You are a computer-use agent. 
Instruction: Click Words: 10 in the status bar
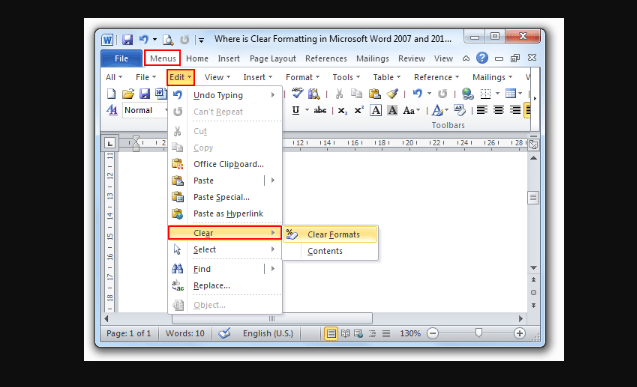(185, 333)
